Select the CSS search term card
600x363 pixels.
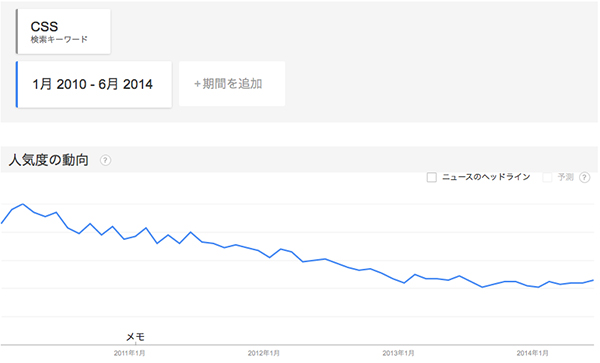coord(64,32)
